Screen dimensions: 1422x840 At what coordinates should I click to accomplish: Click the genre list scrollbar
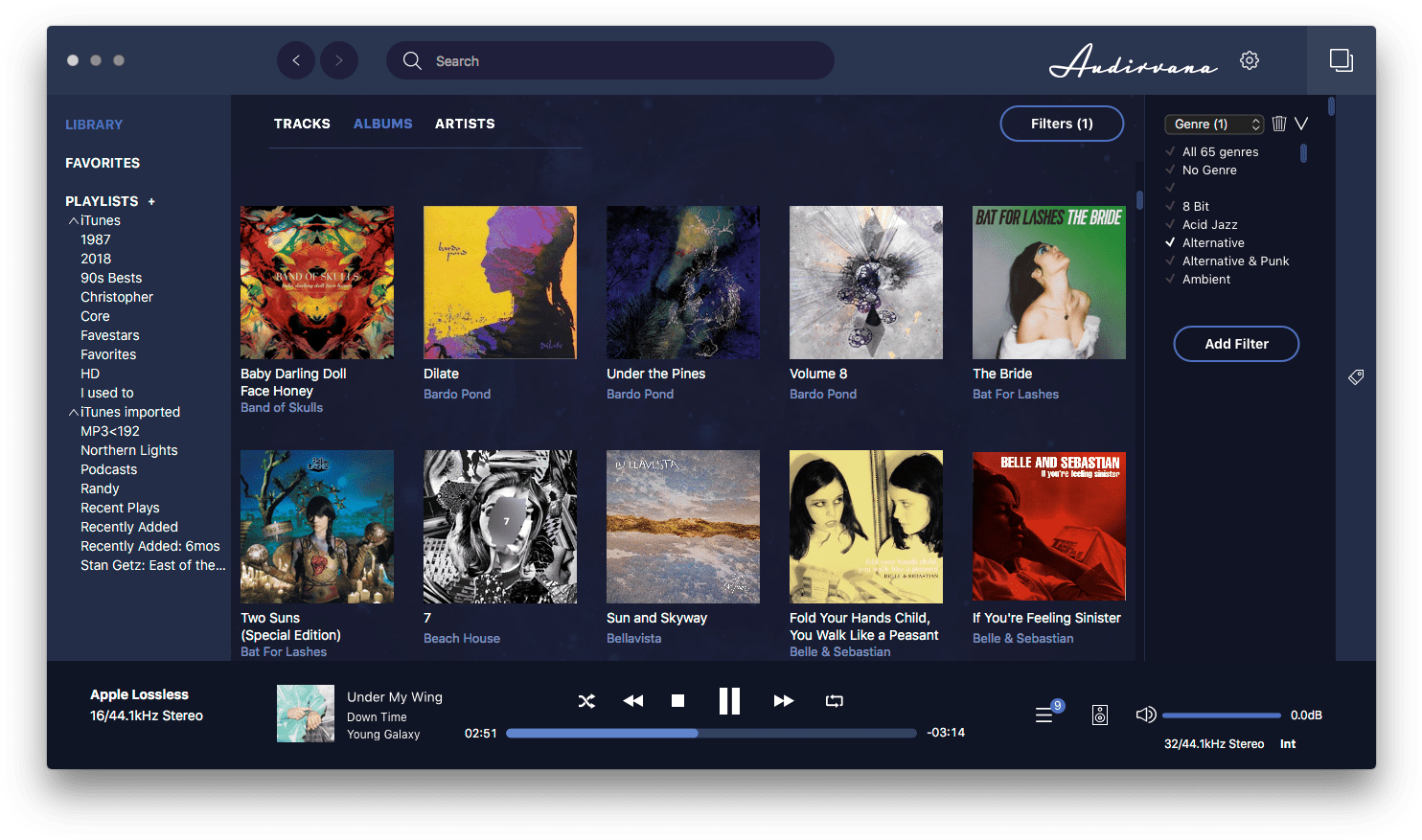(1303, 152)
